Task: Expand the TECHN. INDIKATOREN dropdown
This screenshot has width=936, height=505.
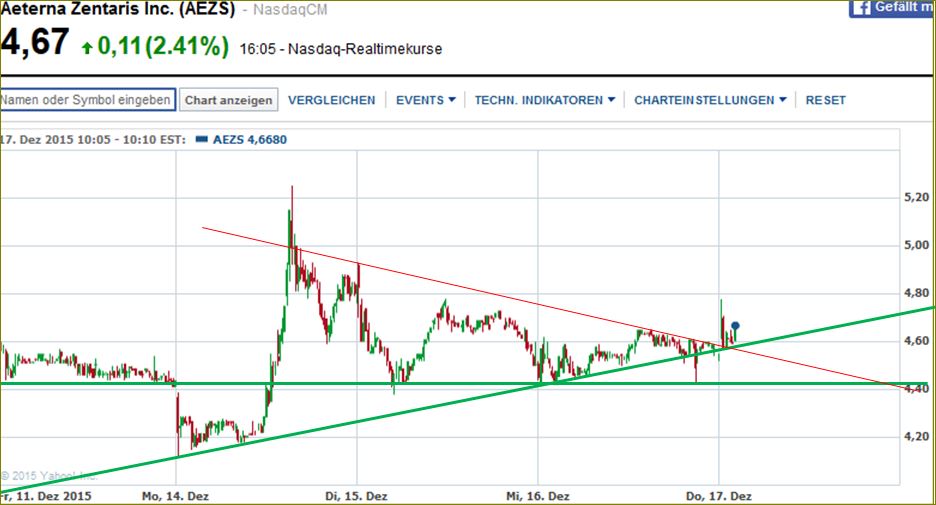Action: click(x=544, y=100)
